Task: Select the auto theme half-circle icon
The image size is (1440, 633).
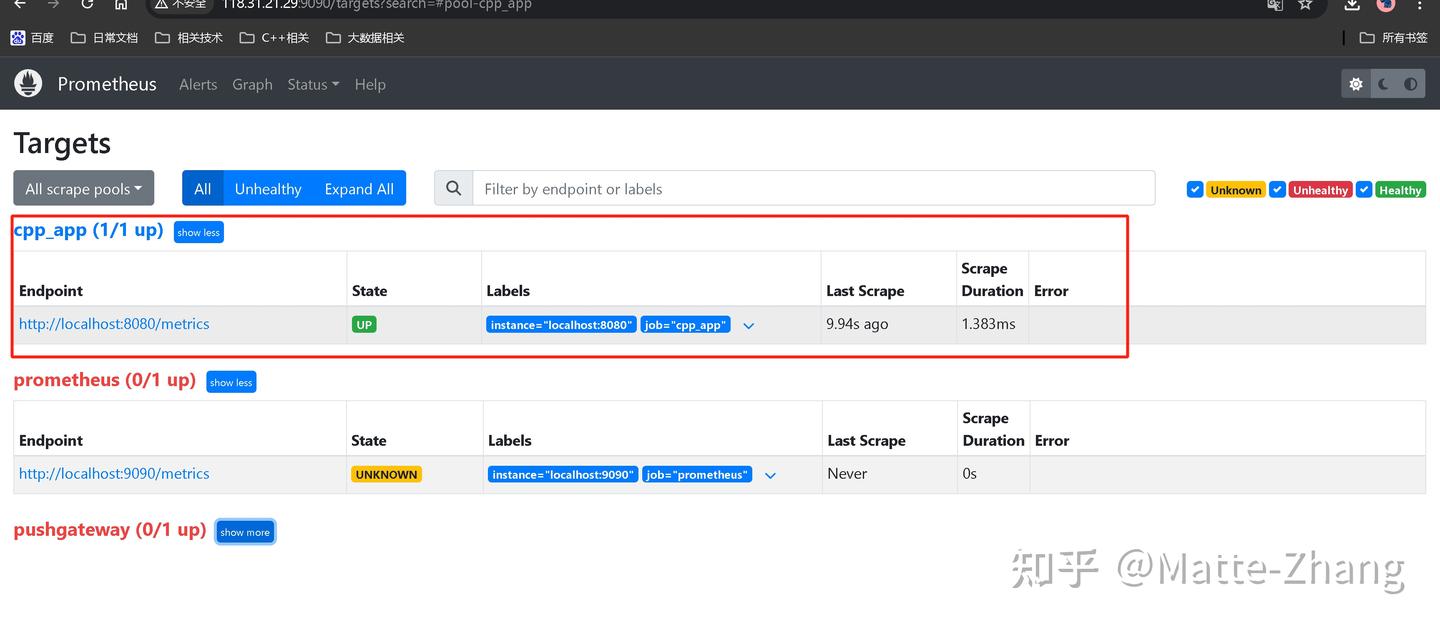Action: coord(1410,84)
